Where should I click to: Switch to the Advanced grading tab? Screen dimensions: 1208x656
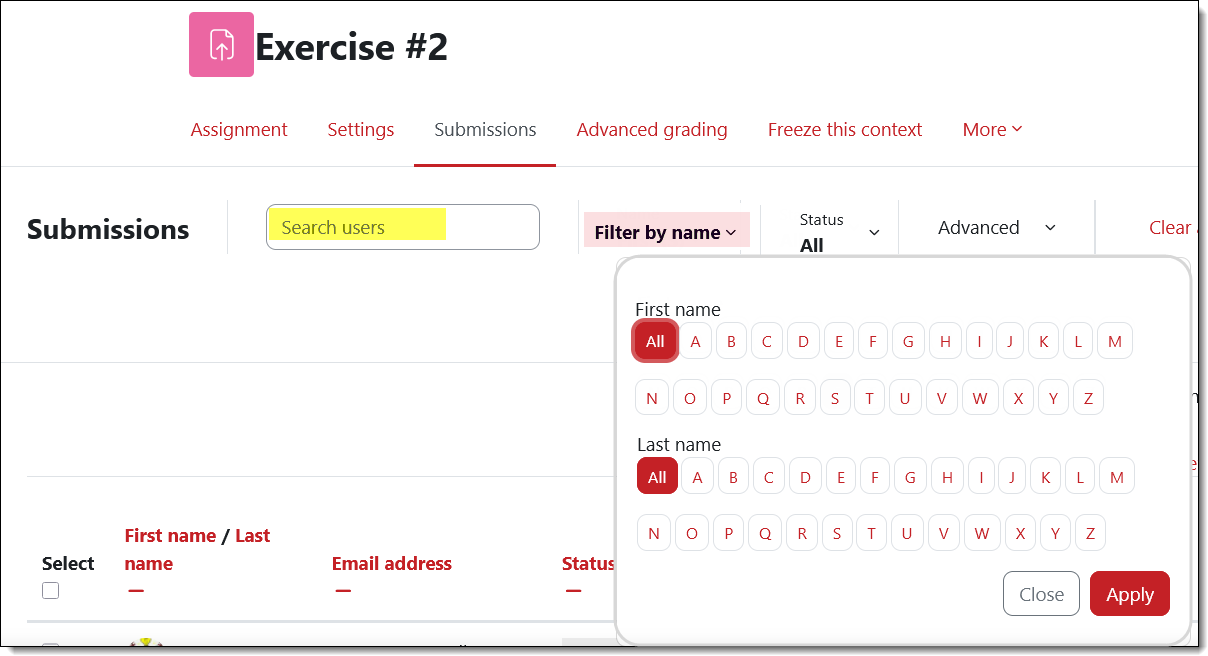[652, 130]
